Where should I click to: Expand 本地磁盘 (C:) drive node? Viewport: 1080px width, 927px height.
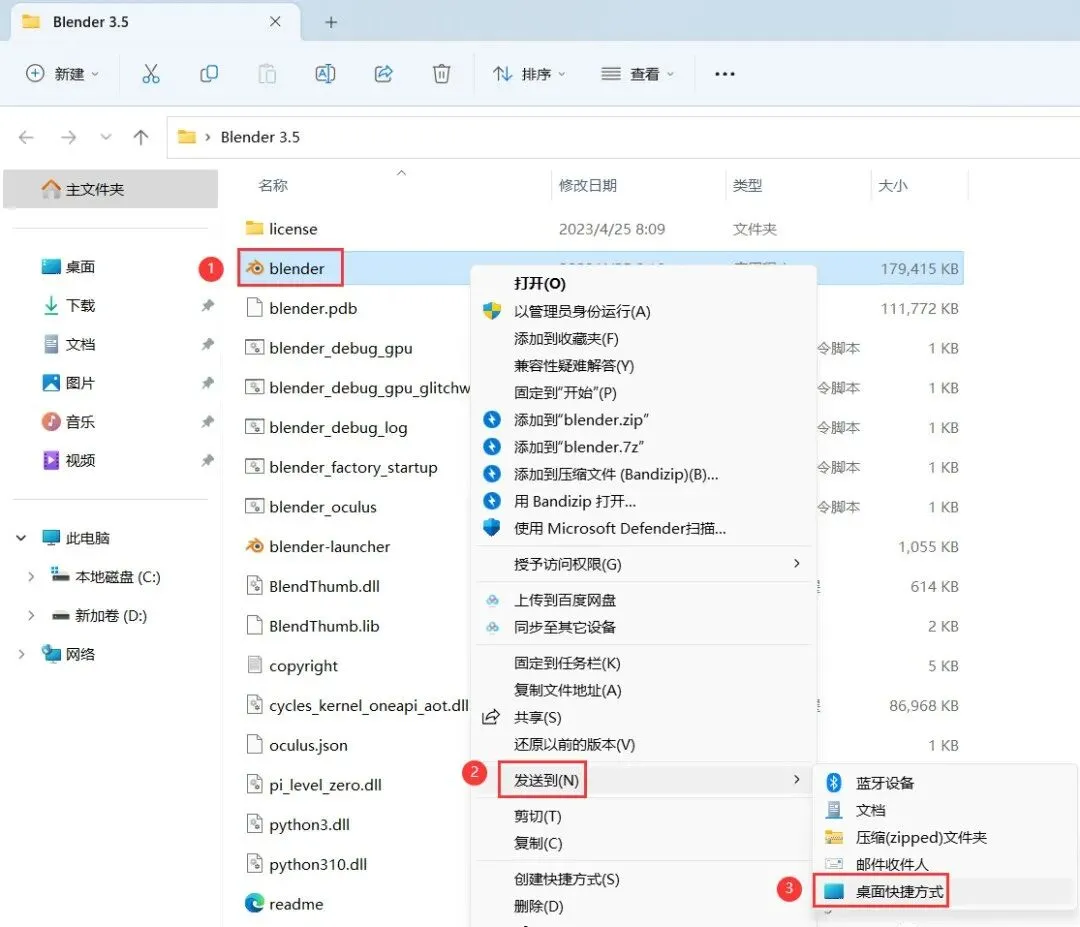[x=30, y=576]
